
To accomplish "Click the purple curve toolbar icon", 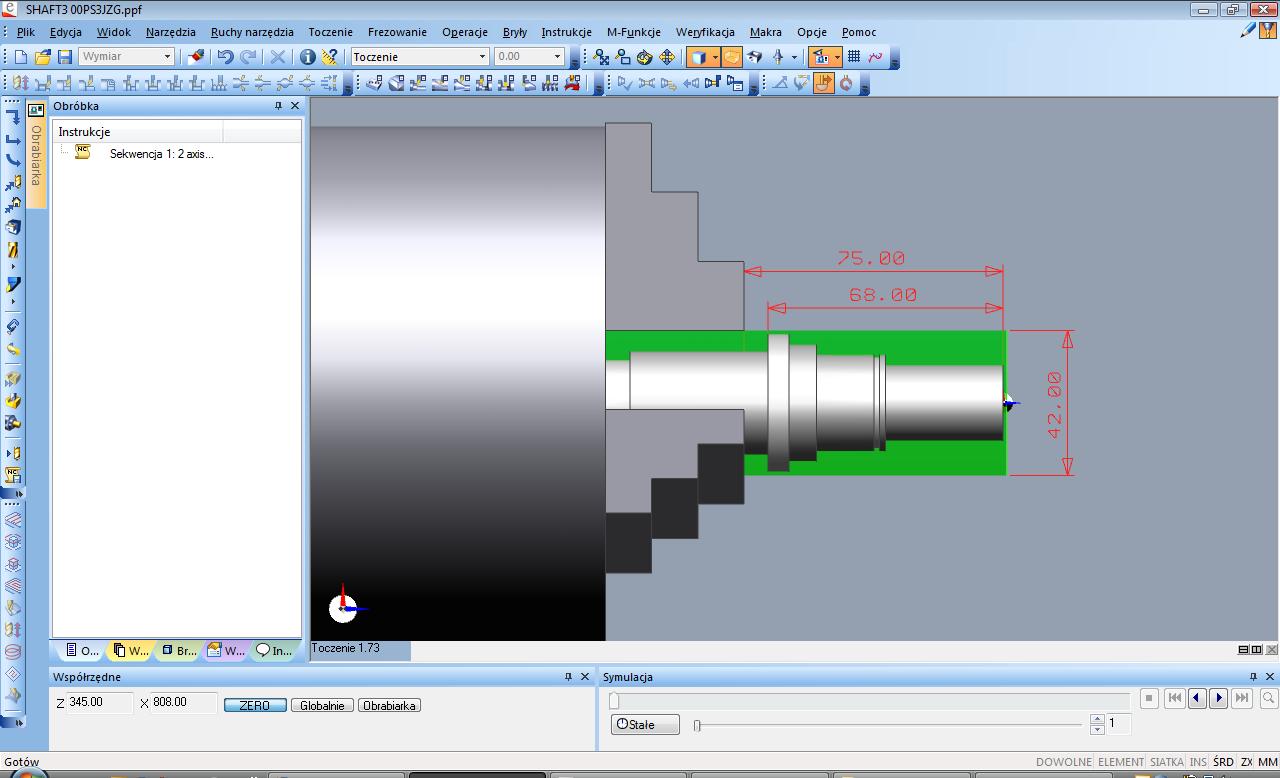I will pos(876,57).
